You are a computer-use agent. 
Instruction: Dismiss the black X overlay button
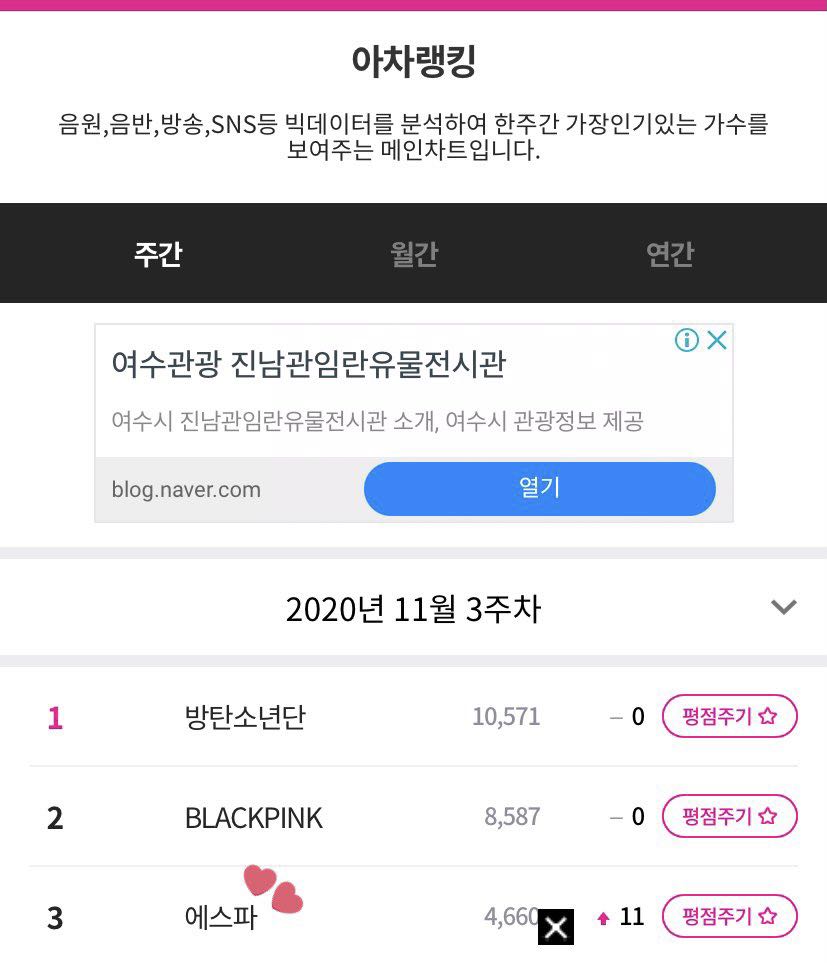(x=556, y=927)
